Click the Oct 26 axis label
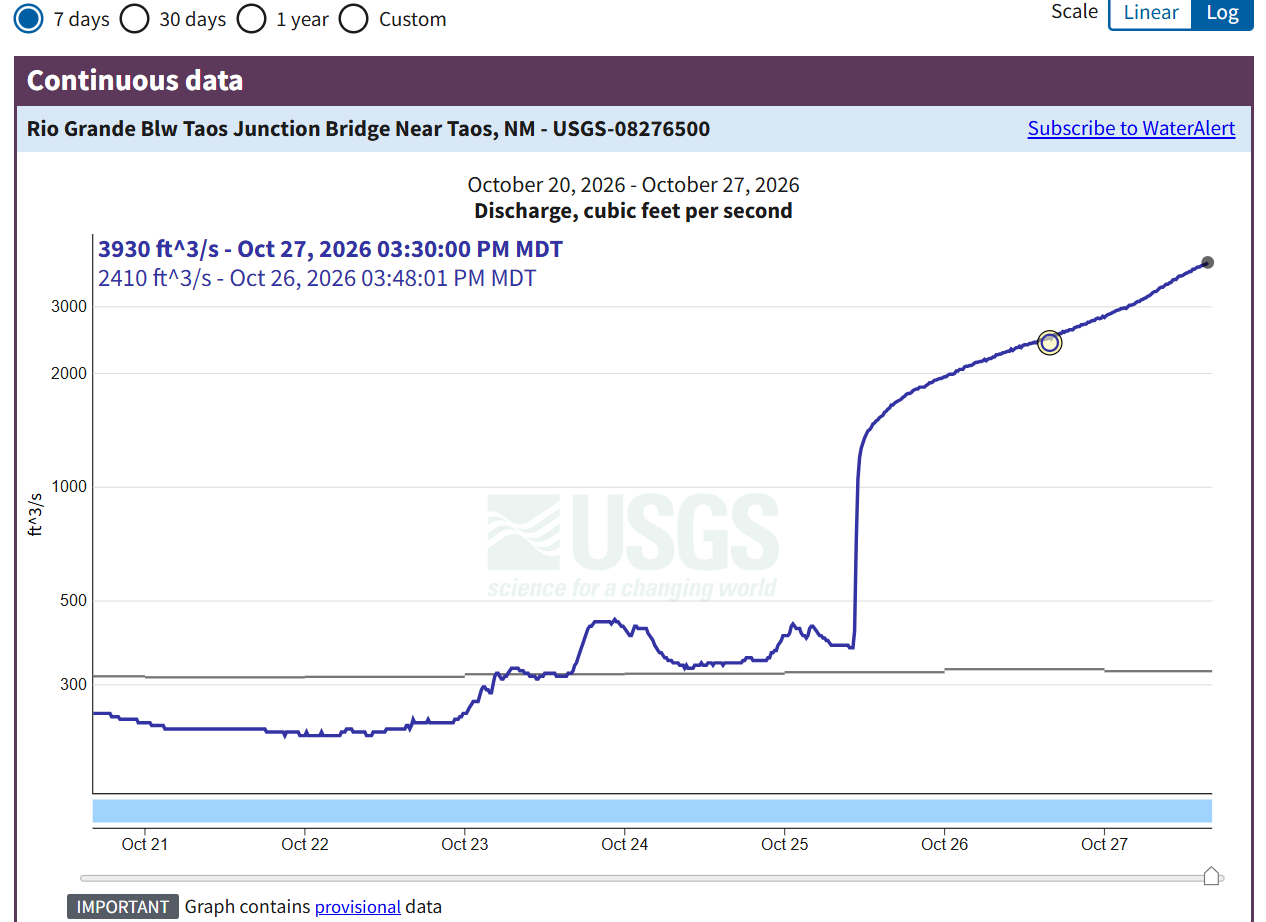This screenshot has height=922, width=1266. 945,844
